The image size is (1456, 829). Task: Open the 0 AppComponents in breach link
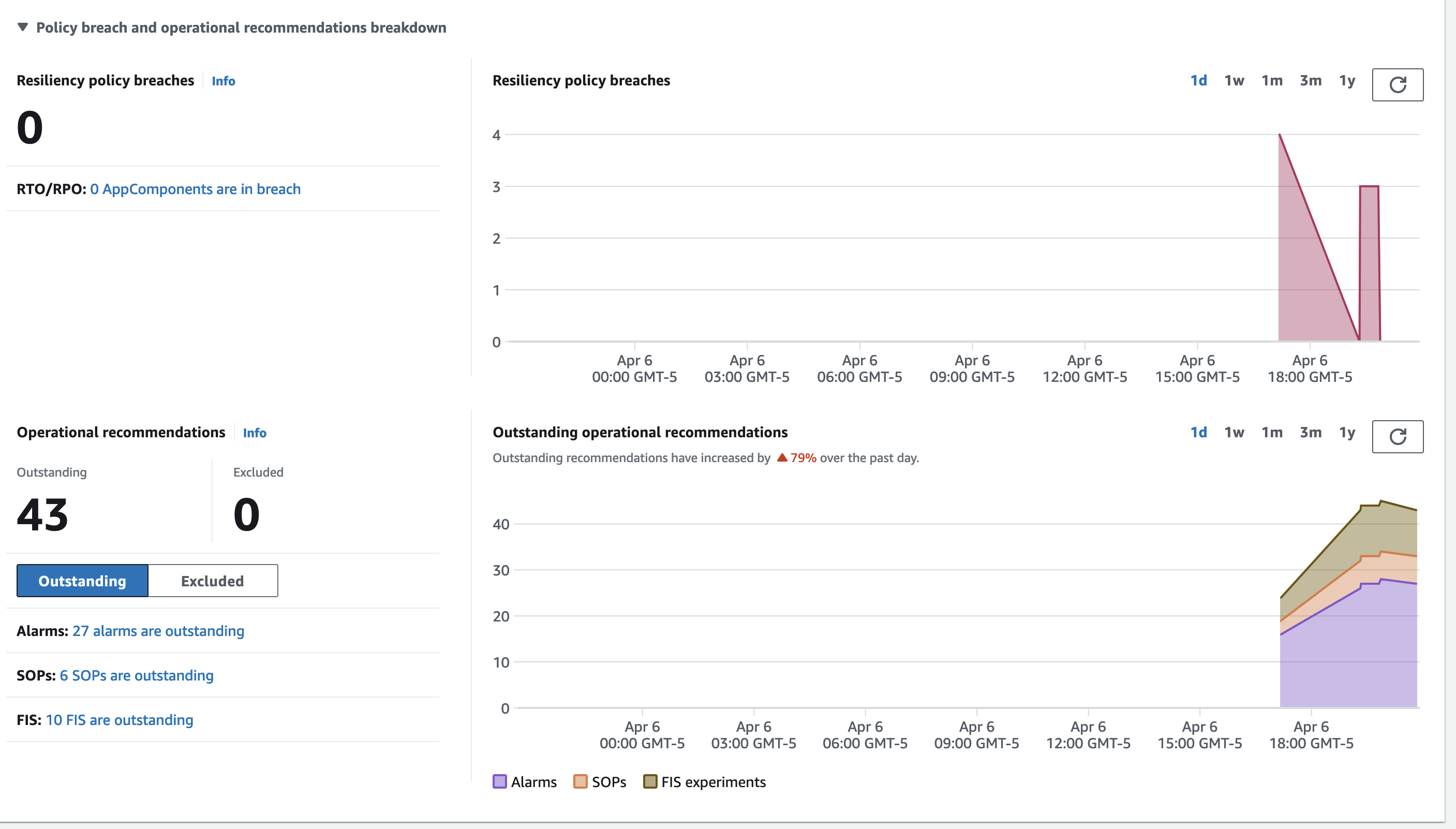(x=195, y=189)
